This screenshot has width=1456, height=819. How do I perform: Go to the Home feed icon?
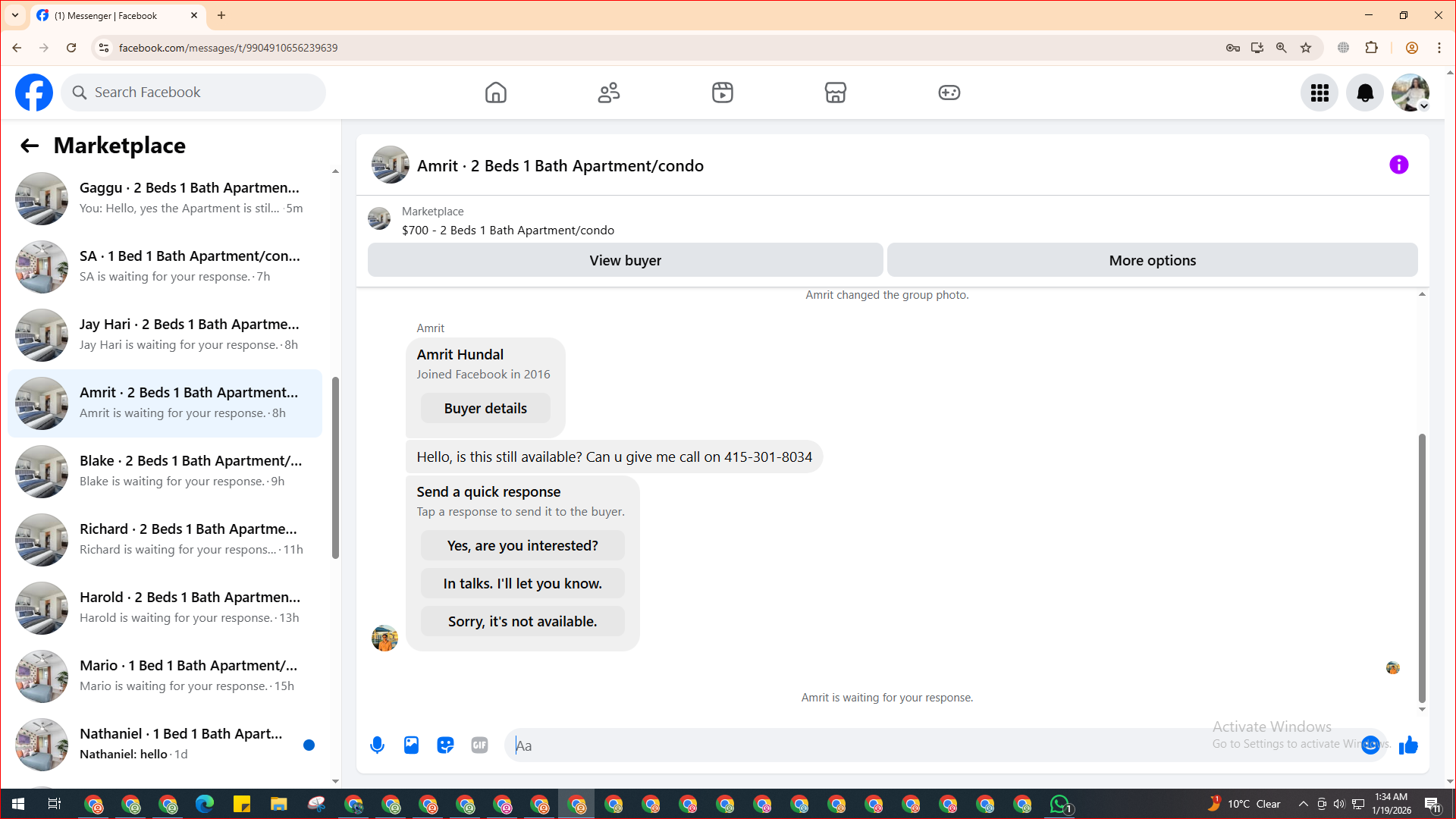[496, 93]
